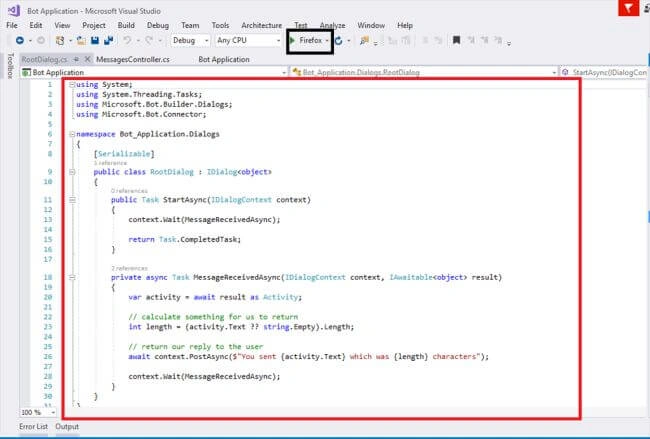Click the Save floppy disk icon
The height and width of the screenshot is (439, 650).
pyautogui.click(x=95, y=40)
